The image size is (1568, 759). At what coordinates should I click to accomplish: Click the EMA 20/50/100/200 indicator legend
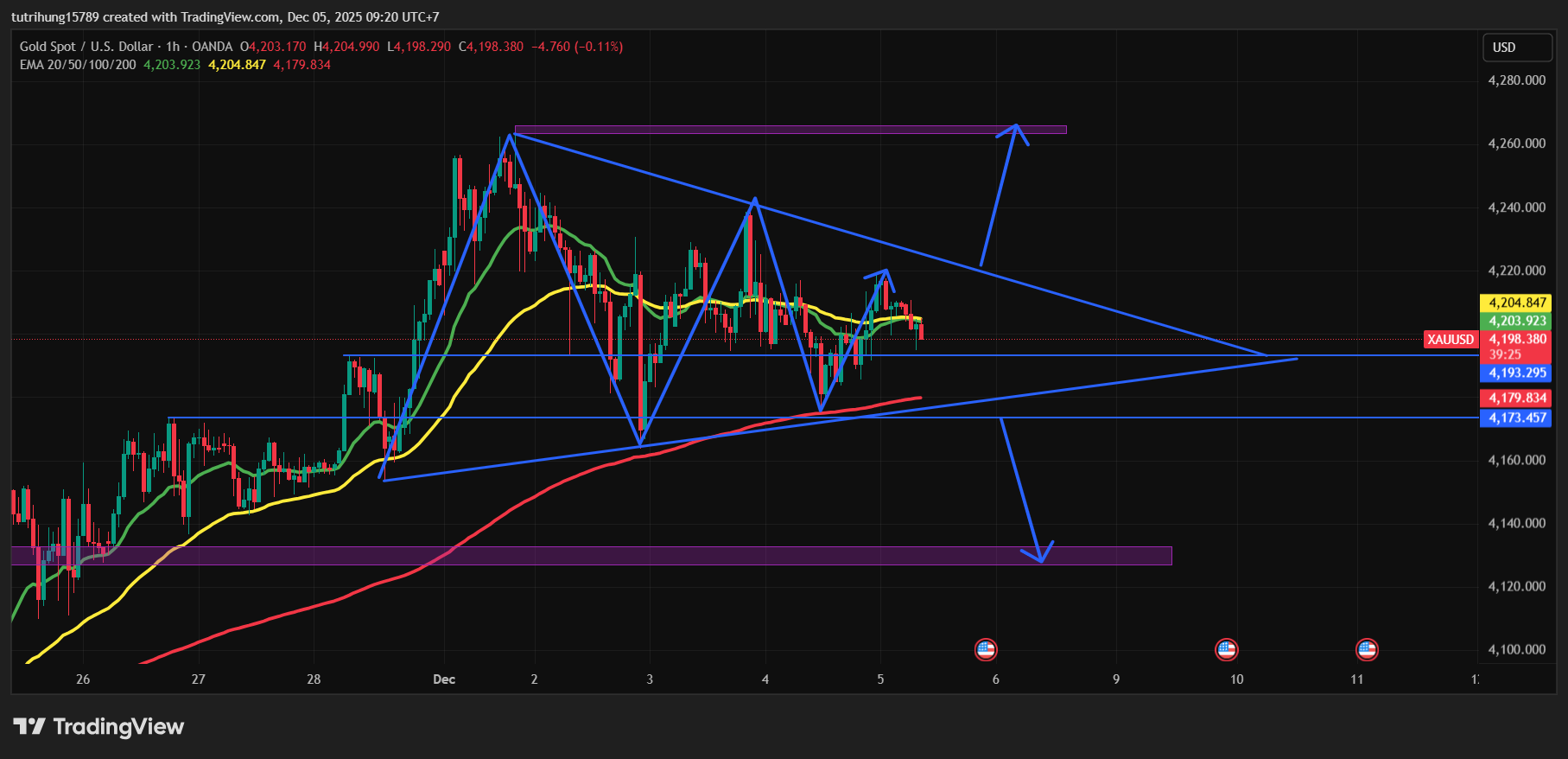(x=78, y=65)
